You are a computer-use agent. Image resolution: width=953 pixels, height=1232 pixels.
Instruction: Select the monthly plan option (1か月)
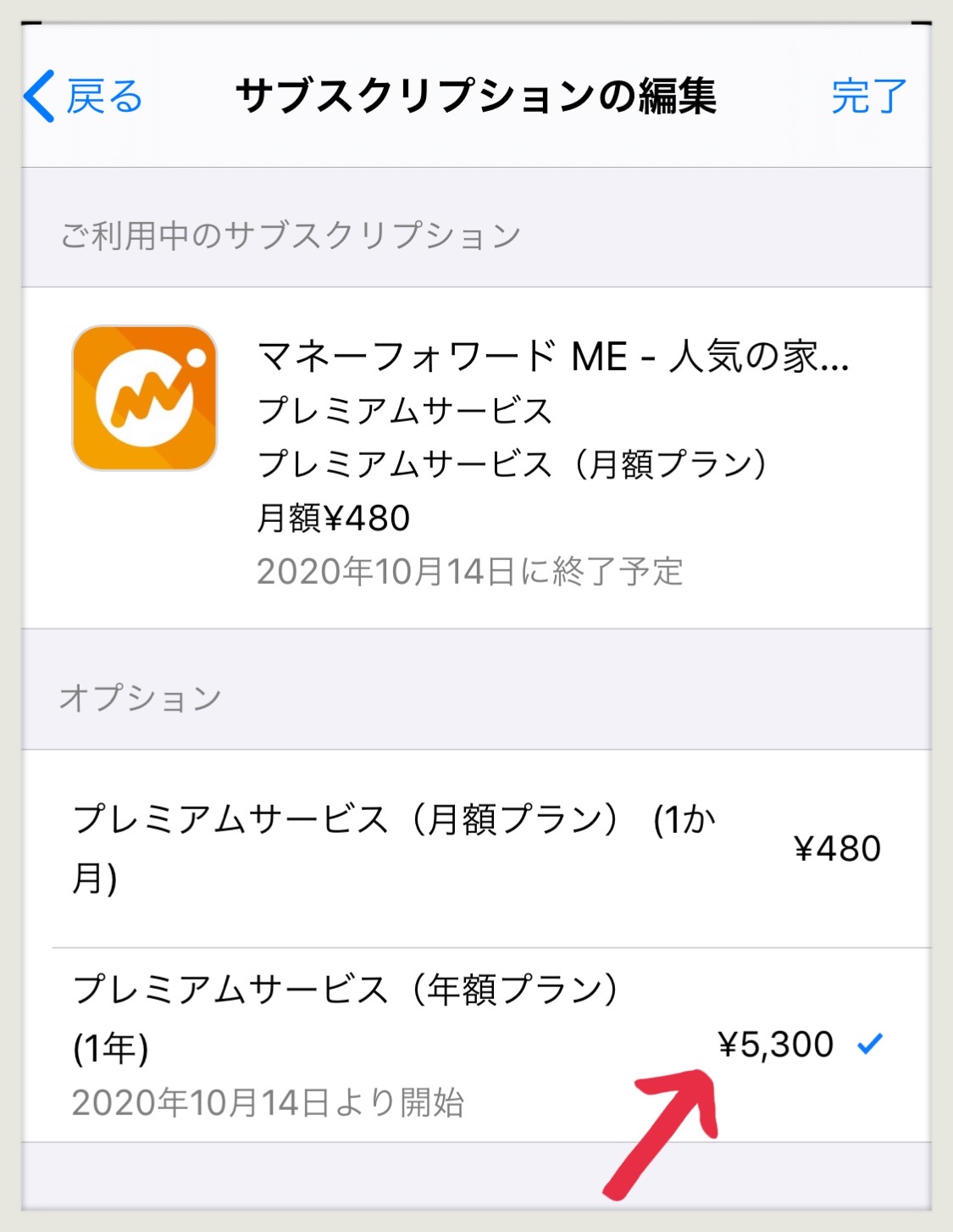[476, 848]
